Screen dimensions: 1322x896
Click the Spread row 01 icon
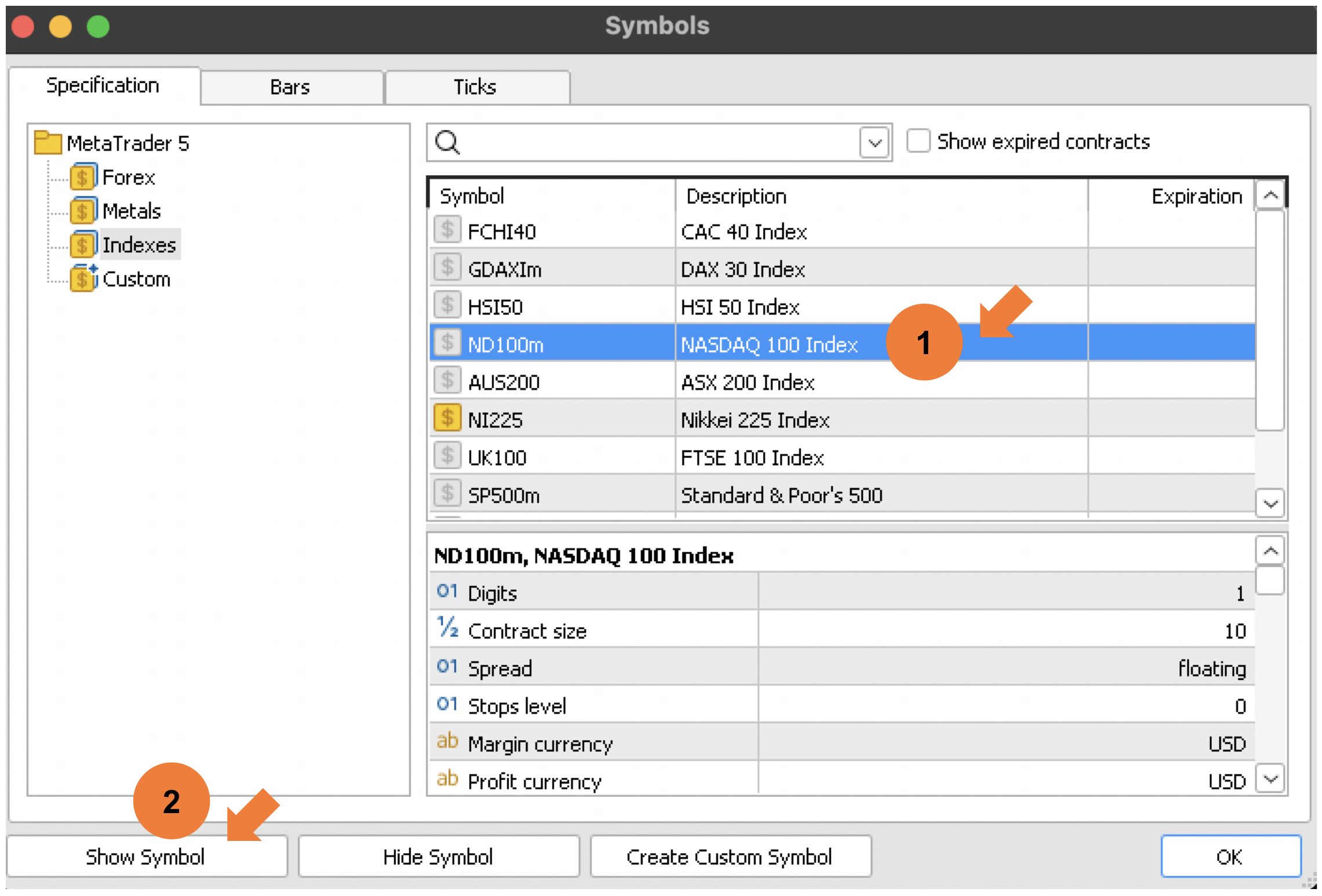[x=447, y=666]
